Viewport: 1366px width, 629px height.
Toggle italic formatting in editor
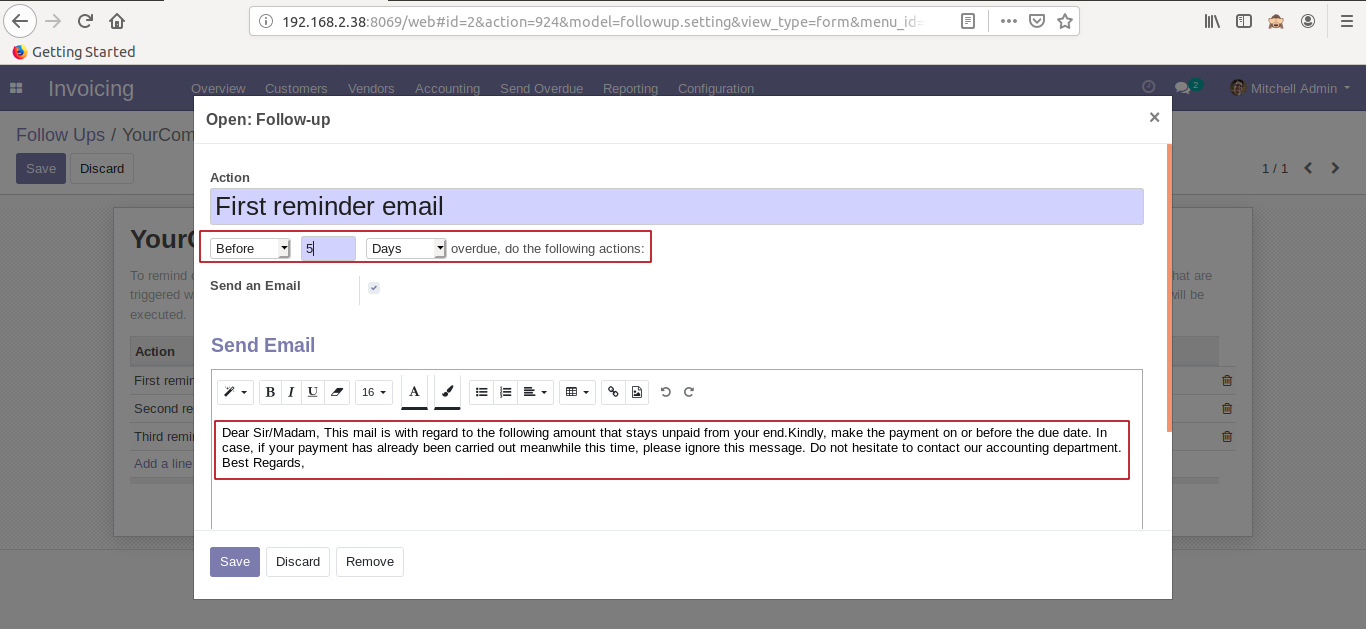(291, 392)
